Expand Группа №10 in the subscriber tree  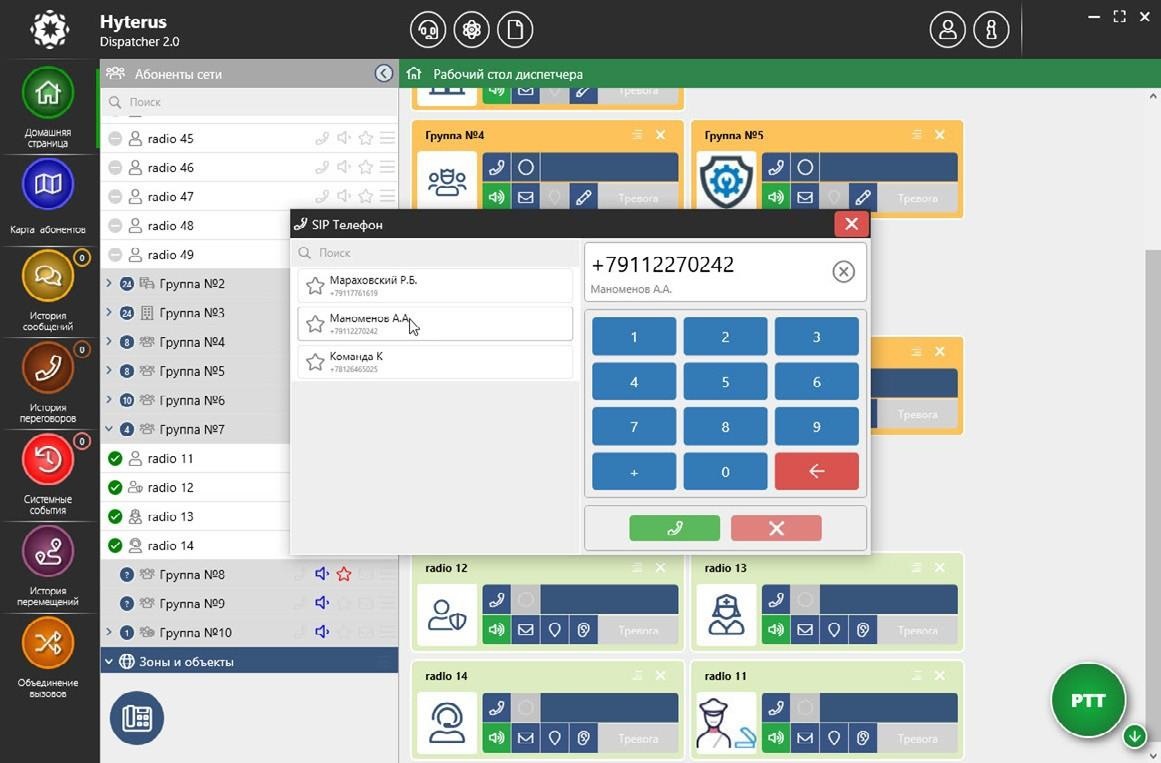109,632
